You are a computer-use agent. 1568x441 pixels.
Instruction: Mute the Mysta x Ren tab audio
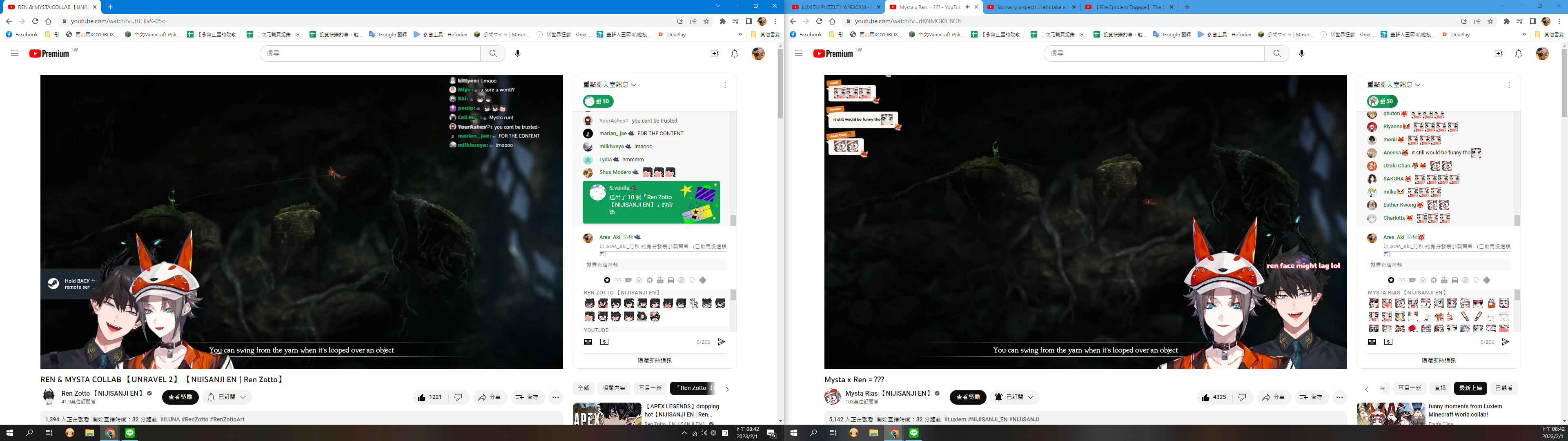967,7
